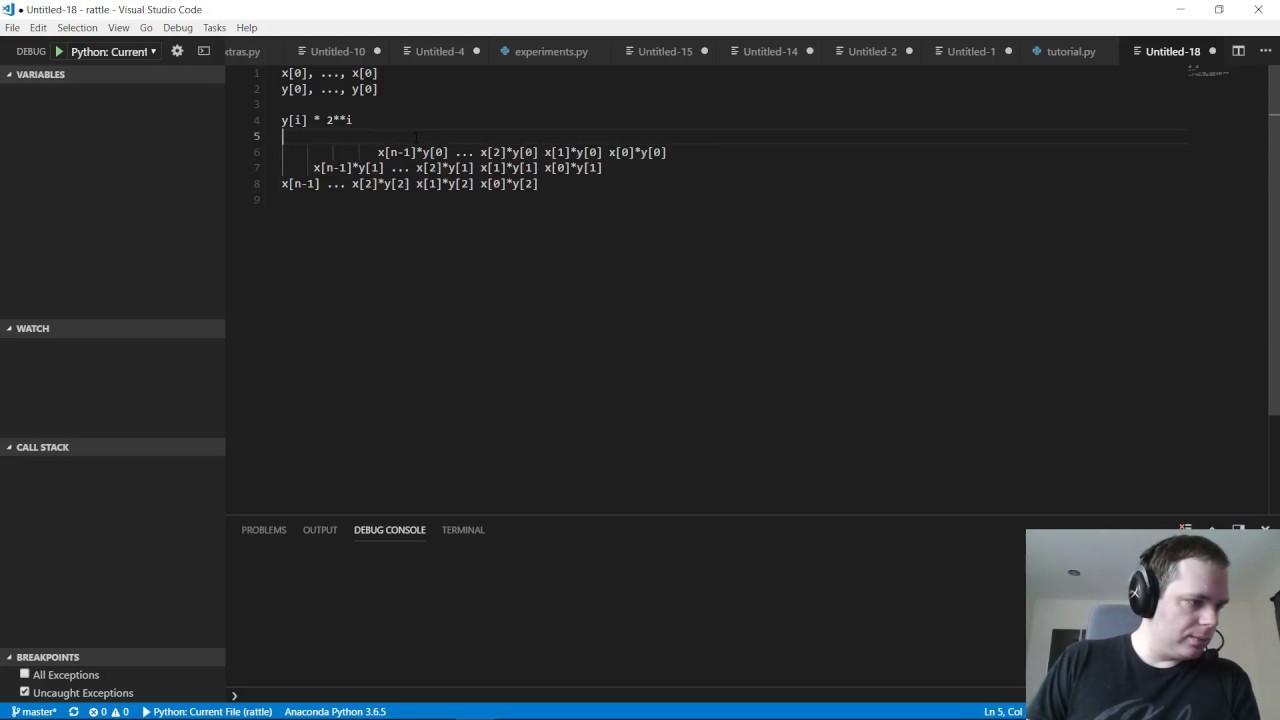Open the File menu
This screenshot has height=720, width=1280.
point(12,28)
